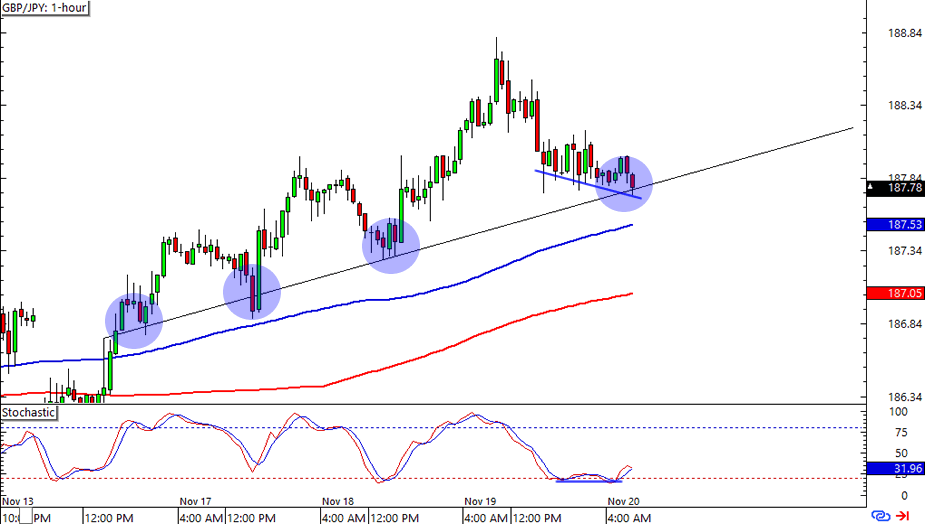Click the 75 level on stochastic axis
Screen dimensions: 925x525
coord(901,433)
